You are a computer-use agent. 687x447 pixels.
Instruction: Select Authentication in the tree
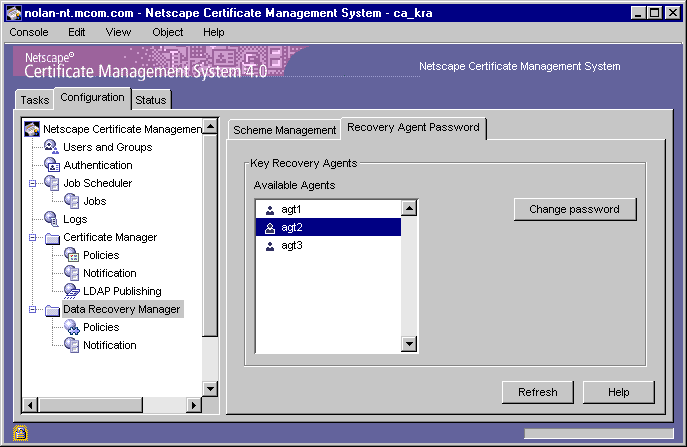point(98,165)
